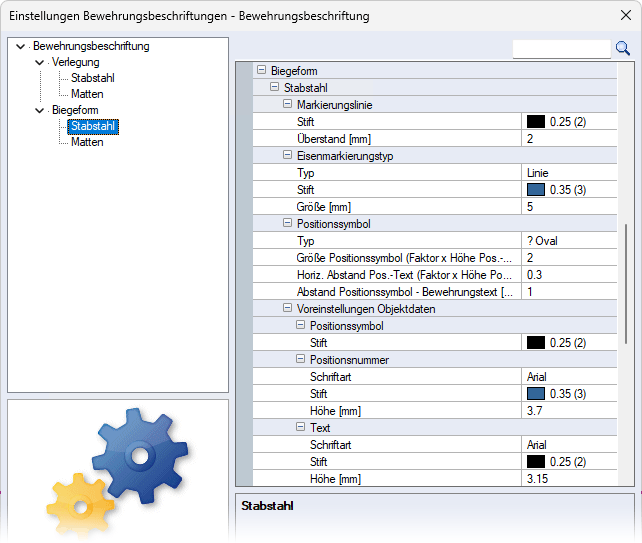
Task: Collapse the Eisenmarkierungstyp property group
Action: [x=288, y=156]
